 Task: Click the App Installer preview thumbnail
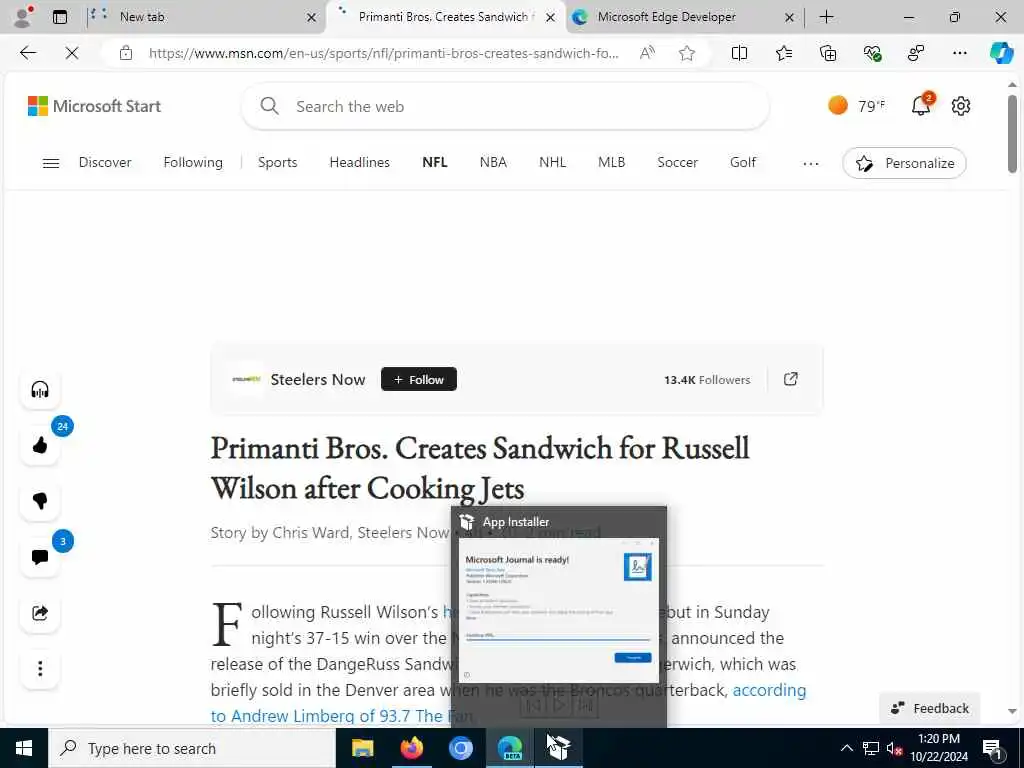click(559, 610)
